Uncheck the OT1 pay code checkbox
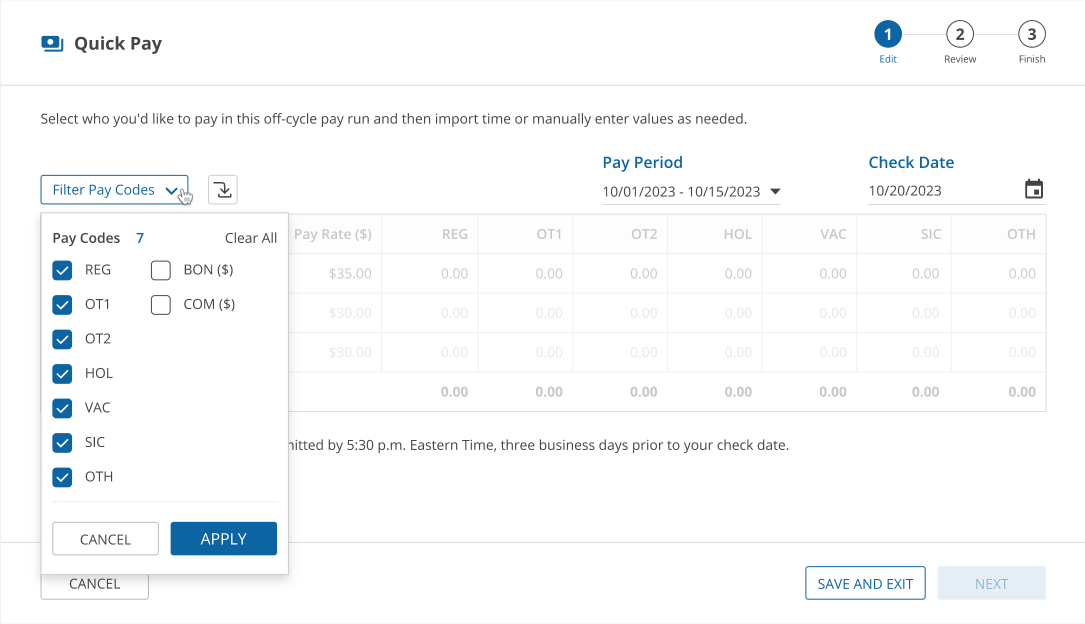Viewport: 1085px width, 624px height. click(62, 305)
